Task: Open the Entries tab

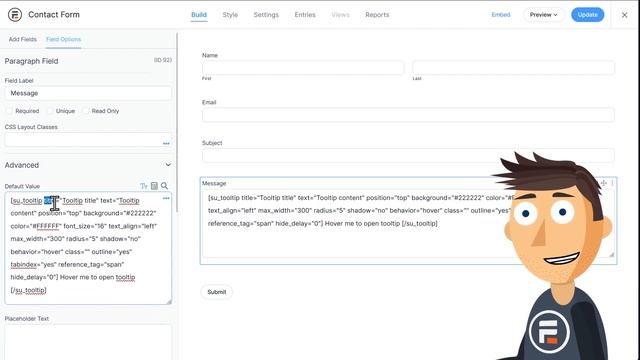Action: (x=305, y=15)
